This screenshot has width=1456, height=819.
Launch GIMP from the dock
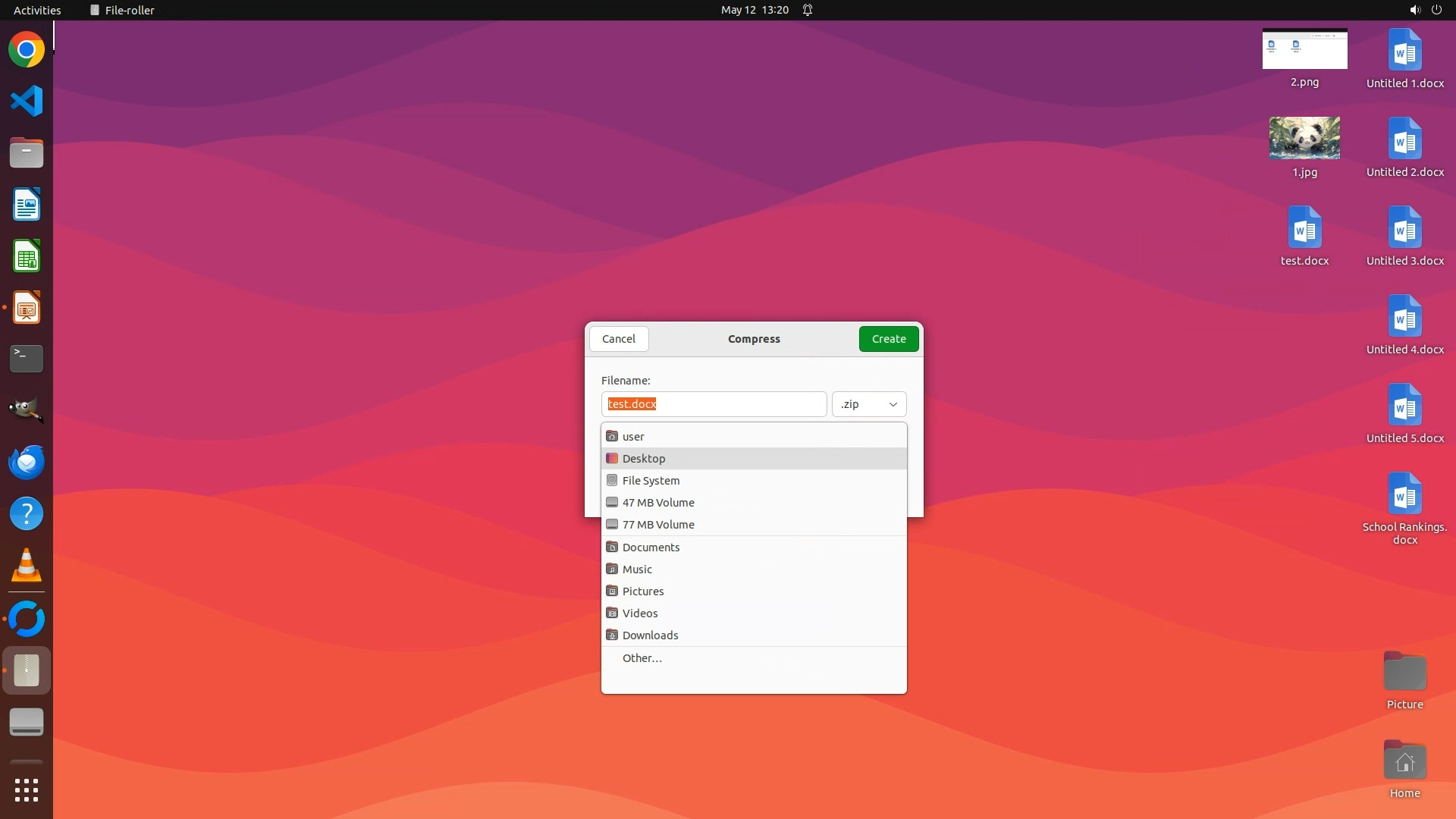coord(27,410)
